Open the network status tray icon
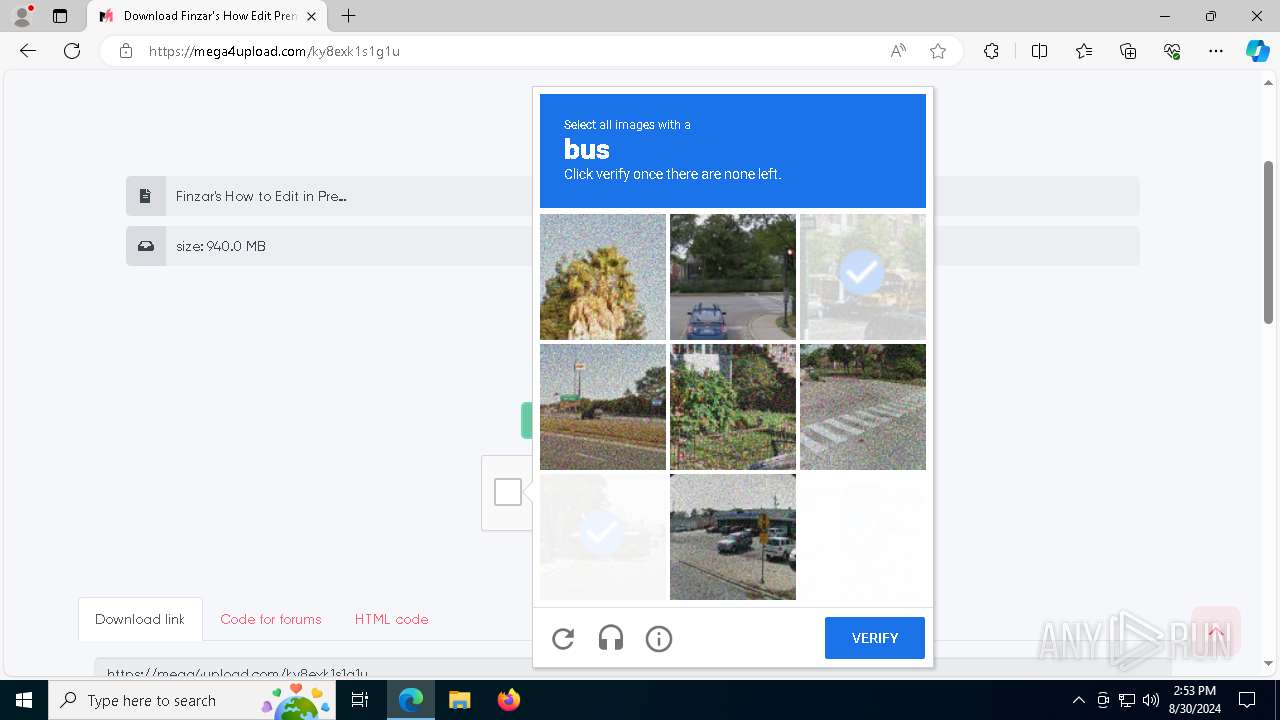The width and height of the screenshot is (1280, 720). 1127,700
